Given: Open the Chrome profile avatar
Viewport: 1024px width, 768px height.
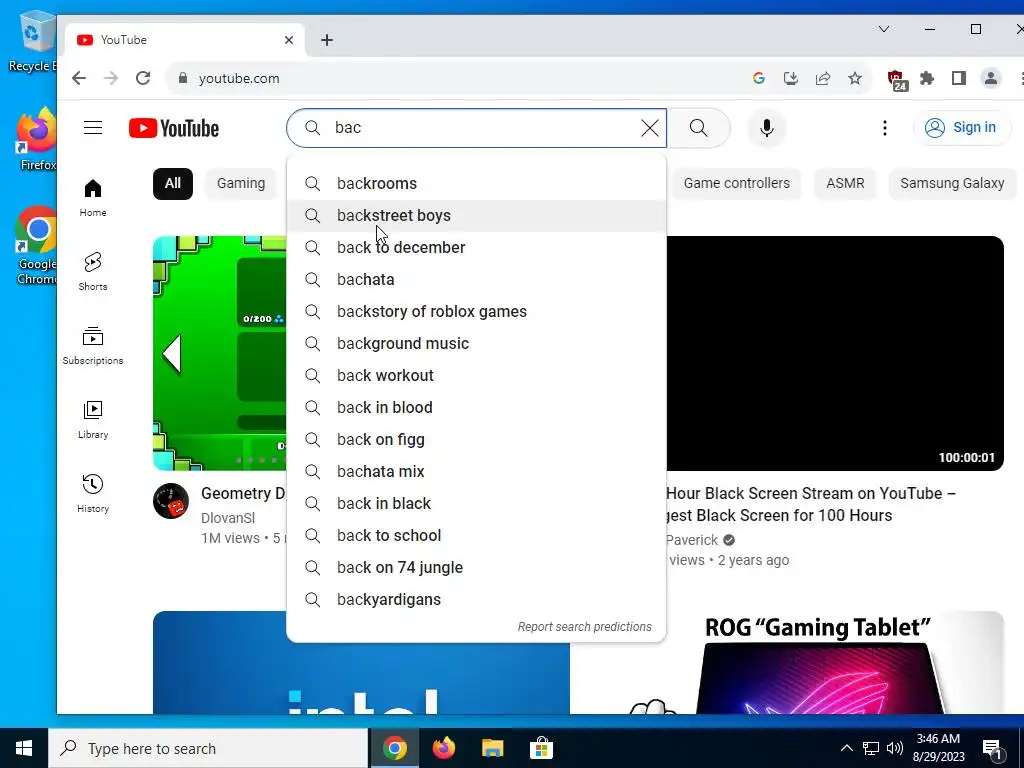Looking at the screenshot, I should coord(991,78).
